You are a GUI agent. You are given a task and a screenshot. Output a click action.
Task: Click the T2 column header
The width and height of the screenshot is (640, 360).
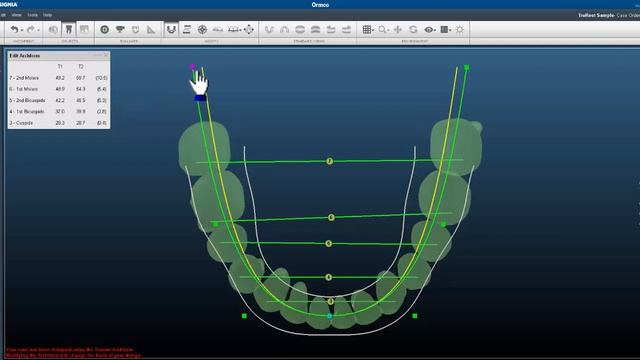(81, 66)
